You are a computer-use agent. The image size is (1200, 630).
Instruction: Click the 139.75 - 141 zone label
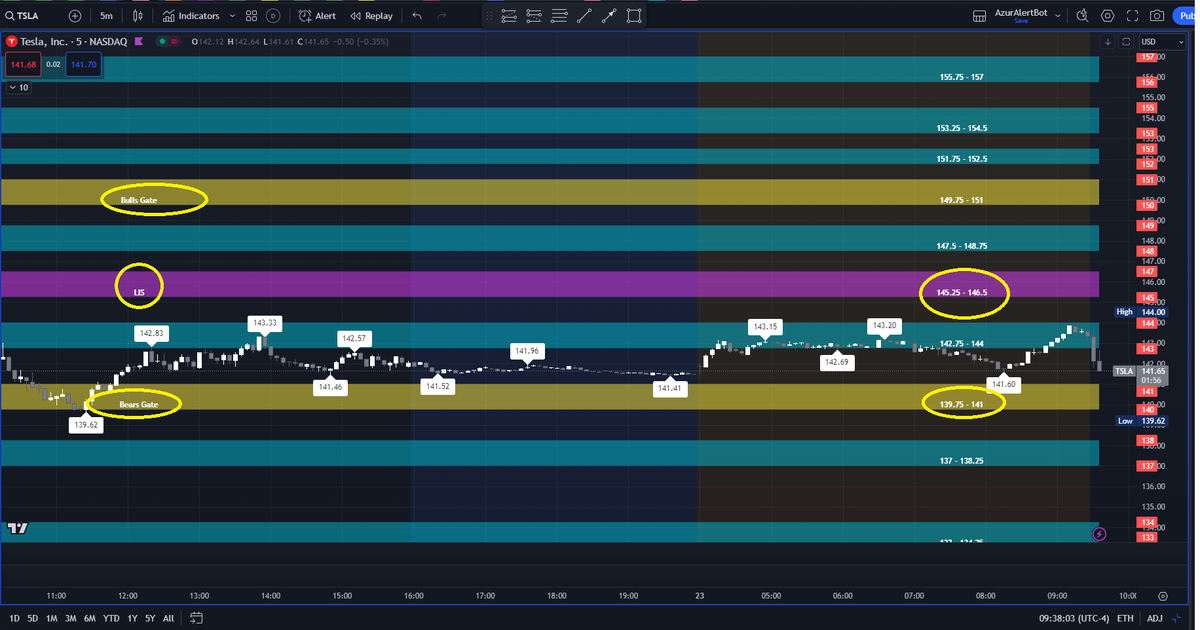(962, 404)
